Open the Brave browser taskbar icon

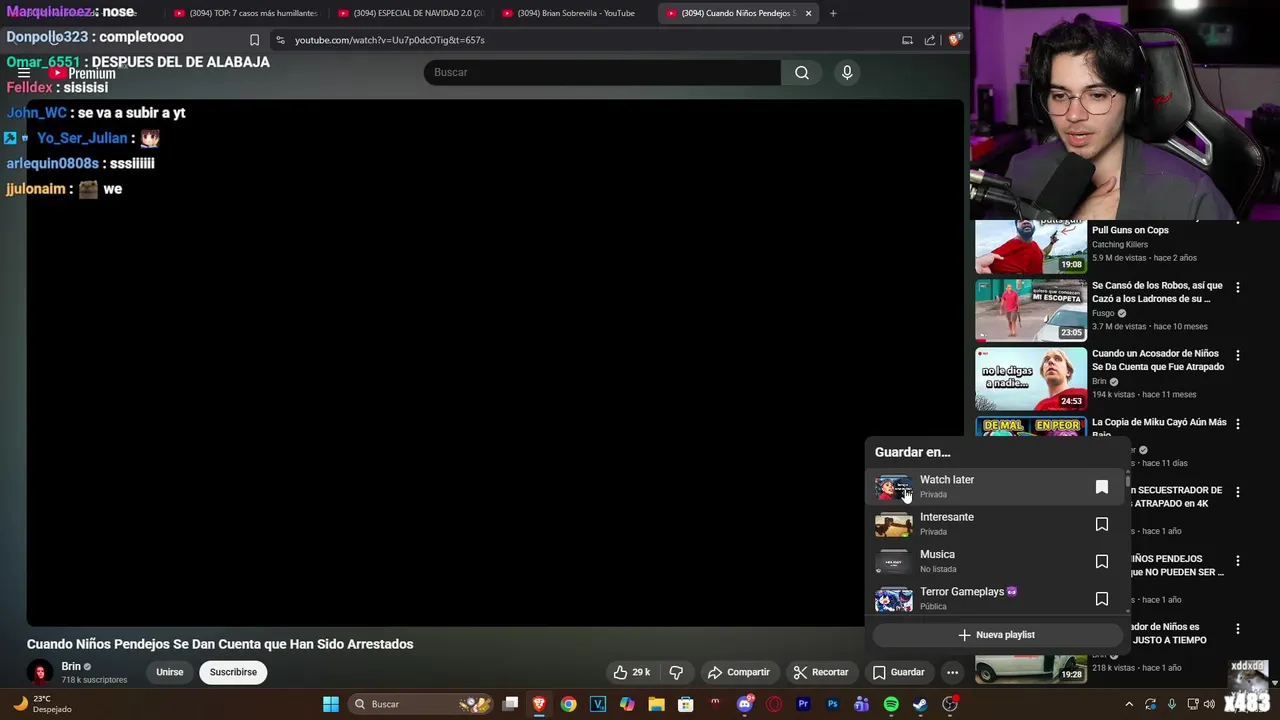pos(539,704)
